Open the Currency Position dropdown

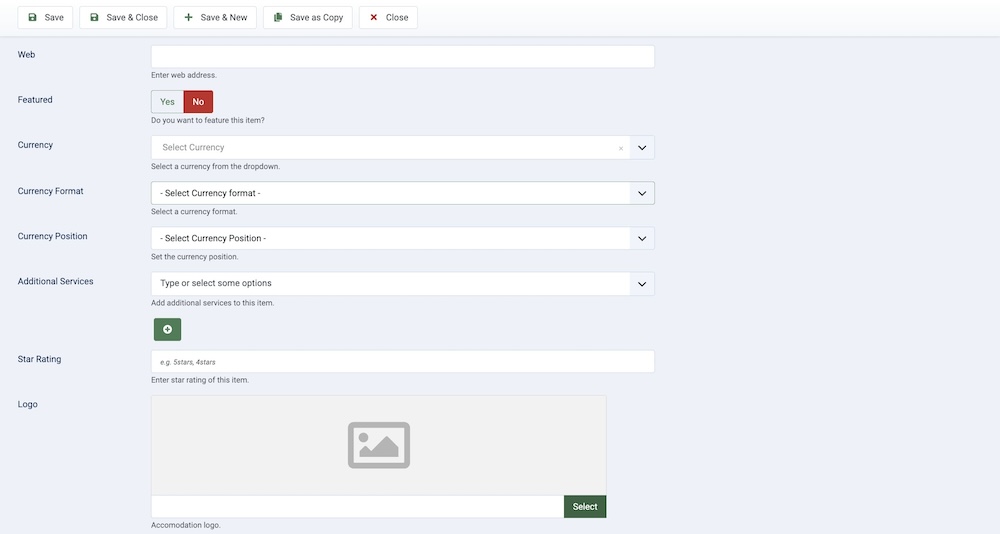(402, 238)
